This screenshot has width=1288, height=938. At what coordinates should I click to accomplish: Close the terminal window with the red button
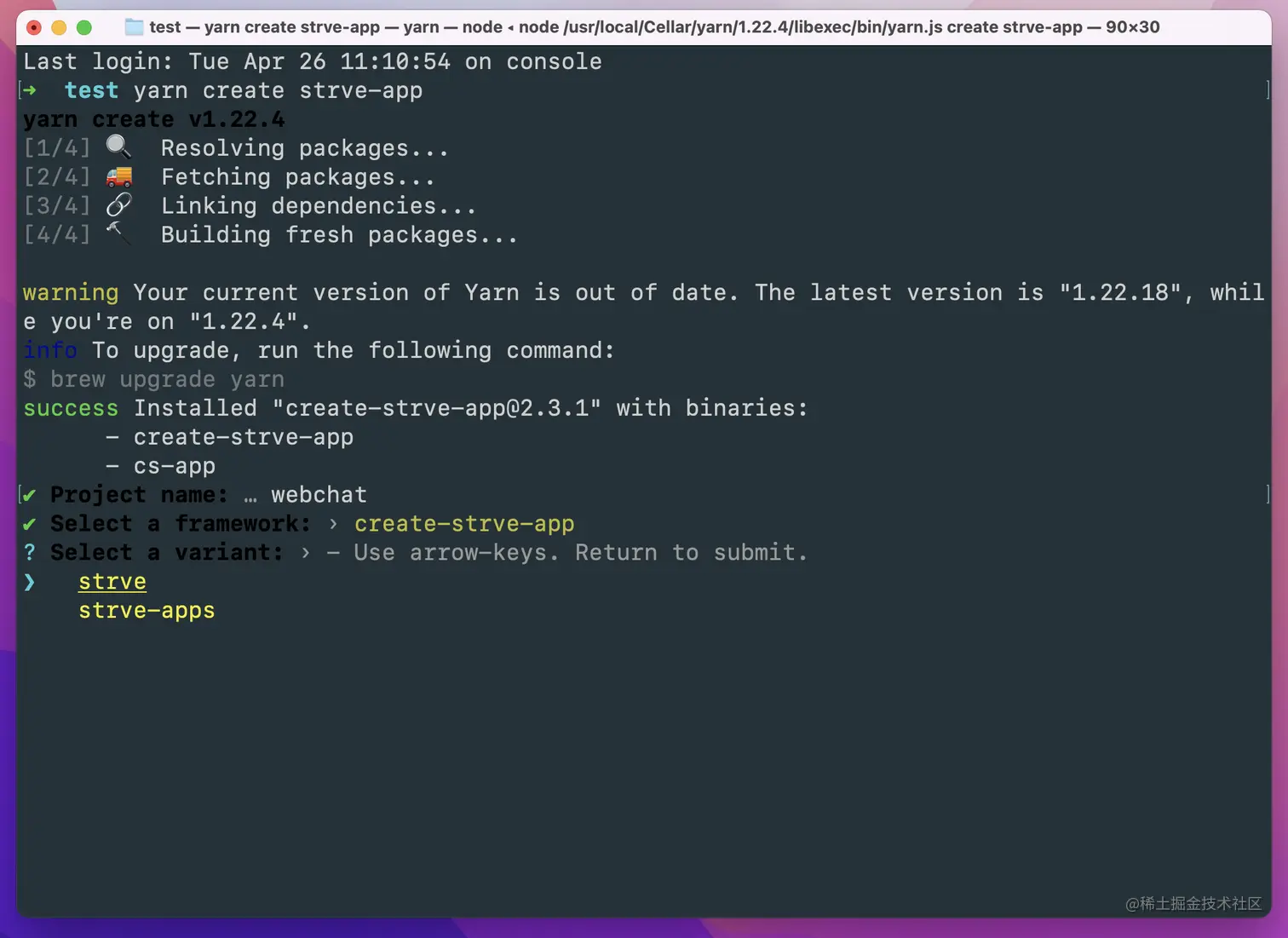pos(34,27)
